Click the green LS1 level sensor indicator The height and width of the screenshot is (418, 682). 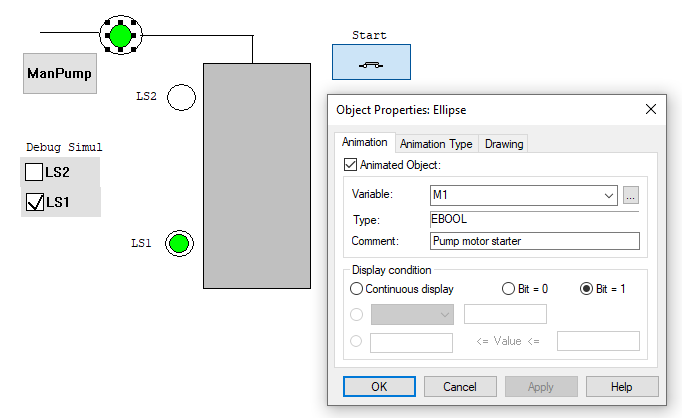[x=179, y=243]
